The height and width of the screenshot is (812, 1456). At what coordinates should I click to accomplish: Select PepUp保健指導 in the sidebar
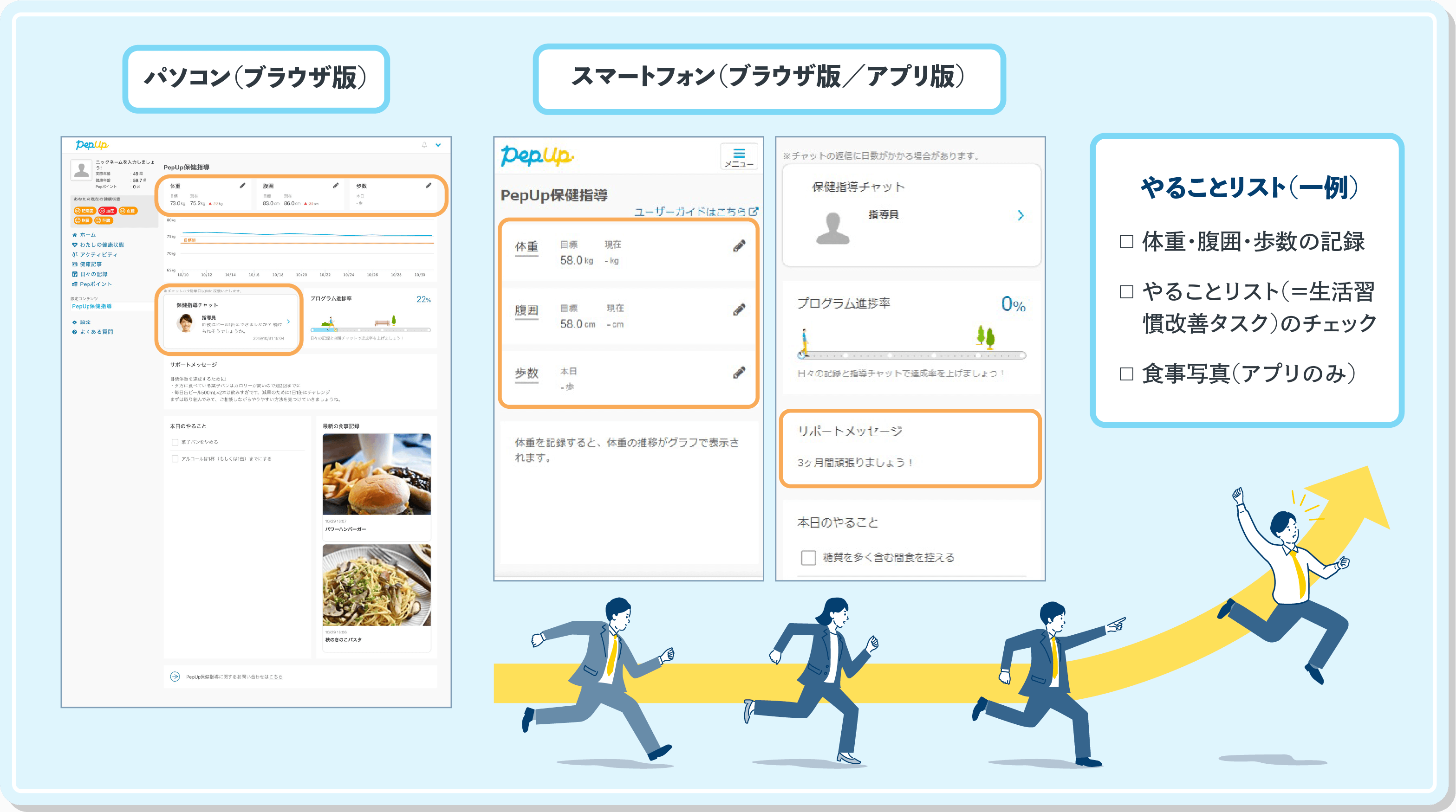(x=92, y=307)
